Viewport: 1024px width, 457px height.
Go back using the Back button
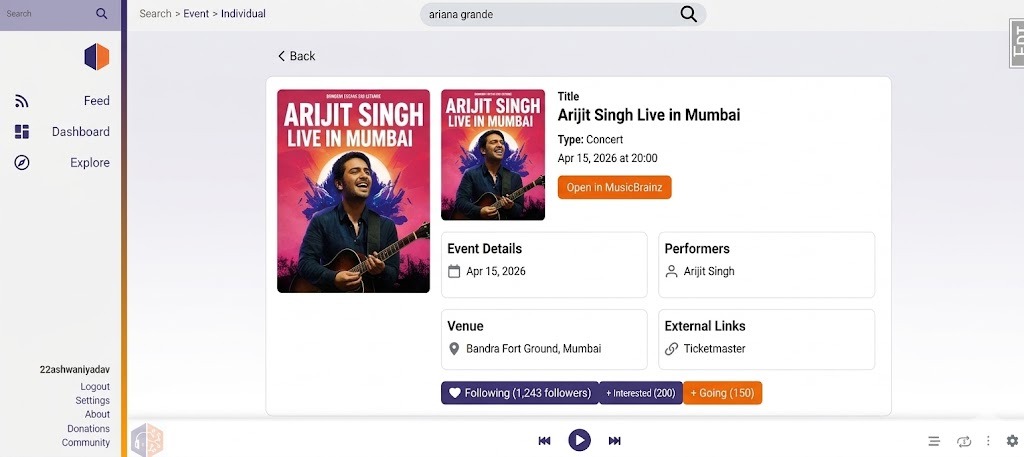tap(296, 56)
